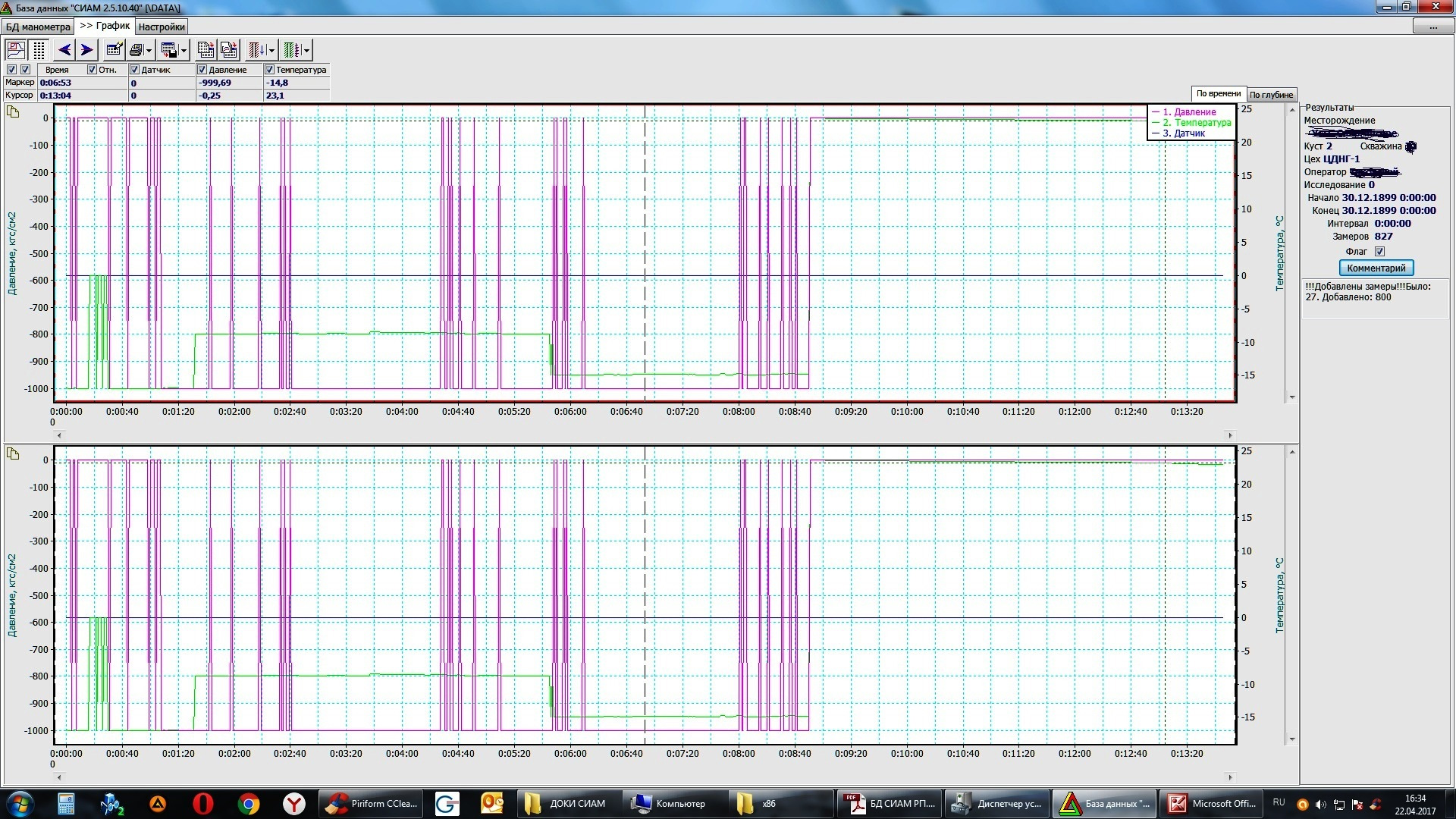Click the blue right arrow button
This screenshot has width=1456, height=819.
[87, 50]
